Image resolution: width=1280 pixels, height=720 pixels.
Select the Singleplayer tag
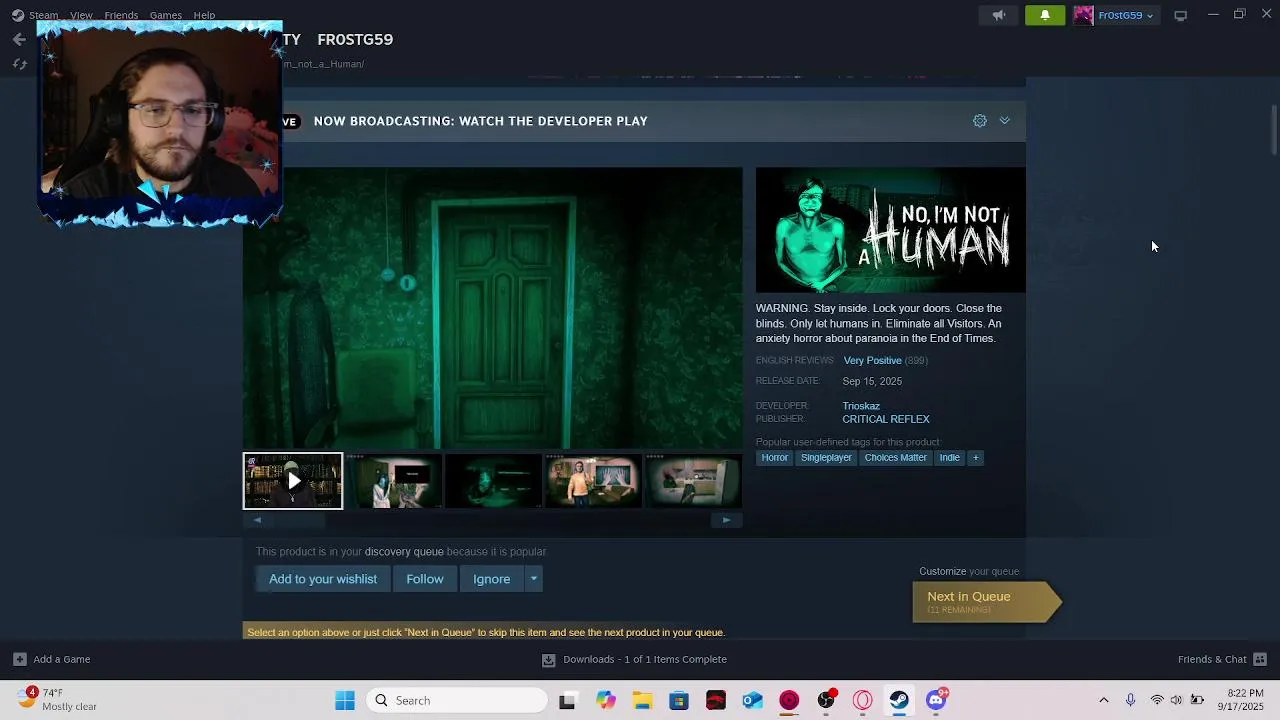click(x=826, y=458)
